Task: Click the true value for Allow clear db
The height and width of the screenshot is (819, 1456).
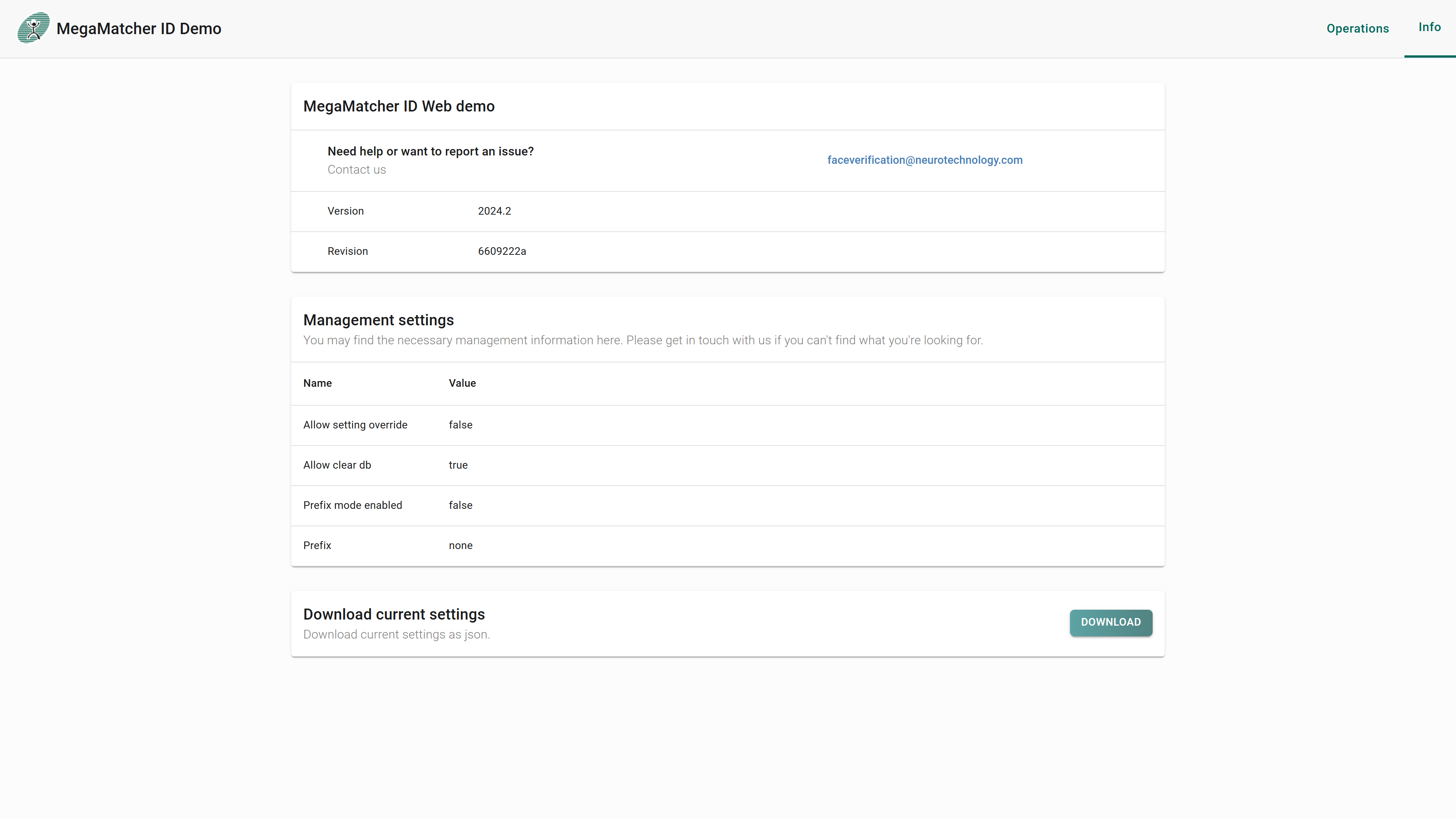Action: click(x=458, y=465)
